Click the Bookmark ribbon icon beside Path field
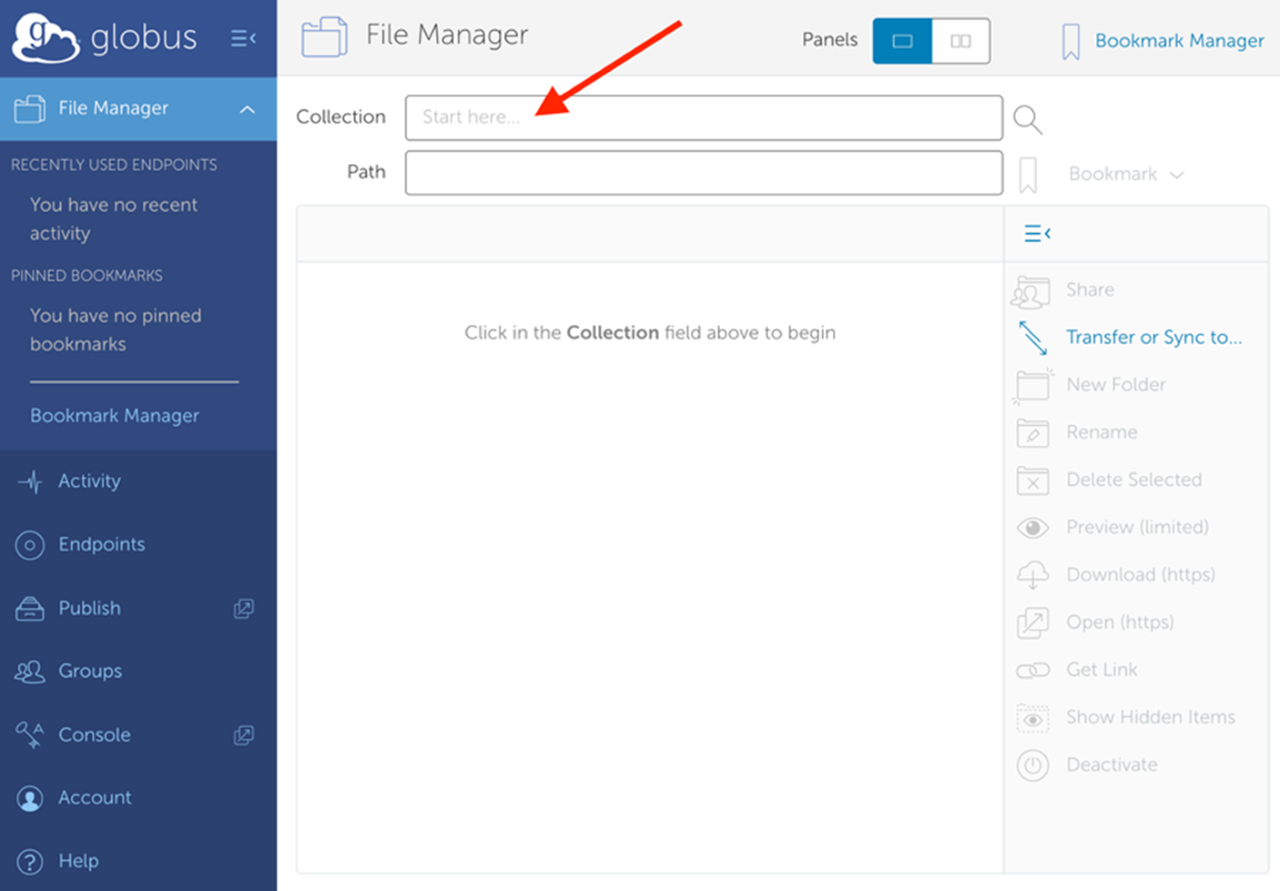The height and width of the screenshot is (891, 1280). 1028,172
